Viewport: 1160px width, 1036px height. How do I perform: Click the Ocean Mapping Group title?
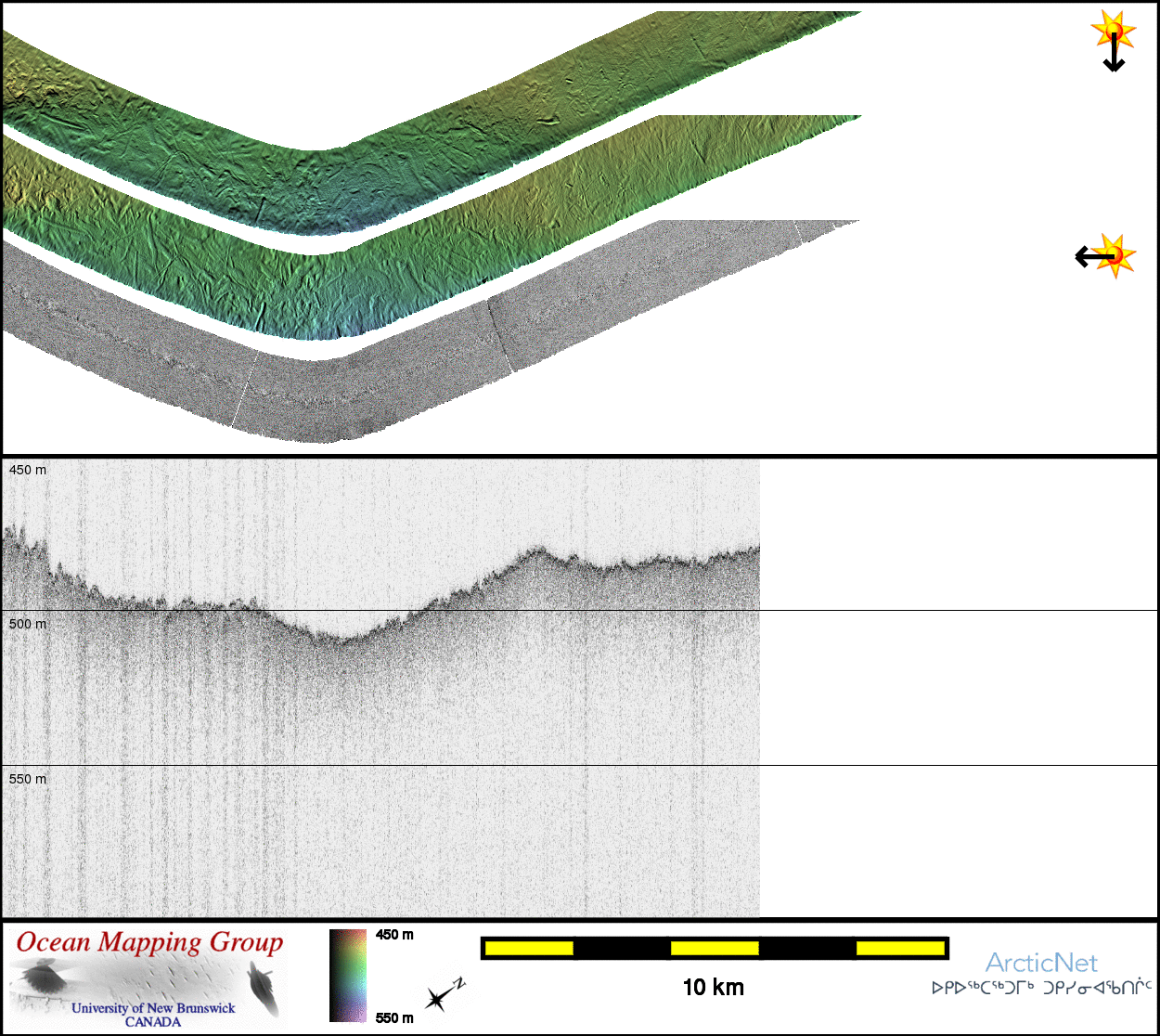tap(149, 942)
